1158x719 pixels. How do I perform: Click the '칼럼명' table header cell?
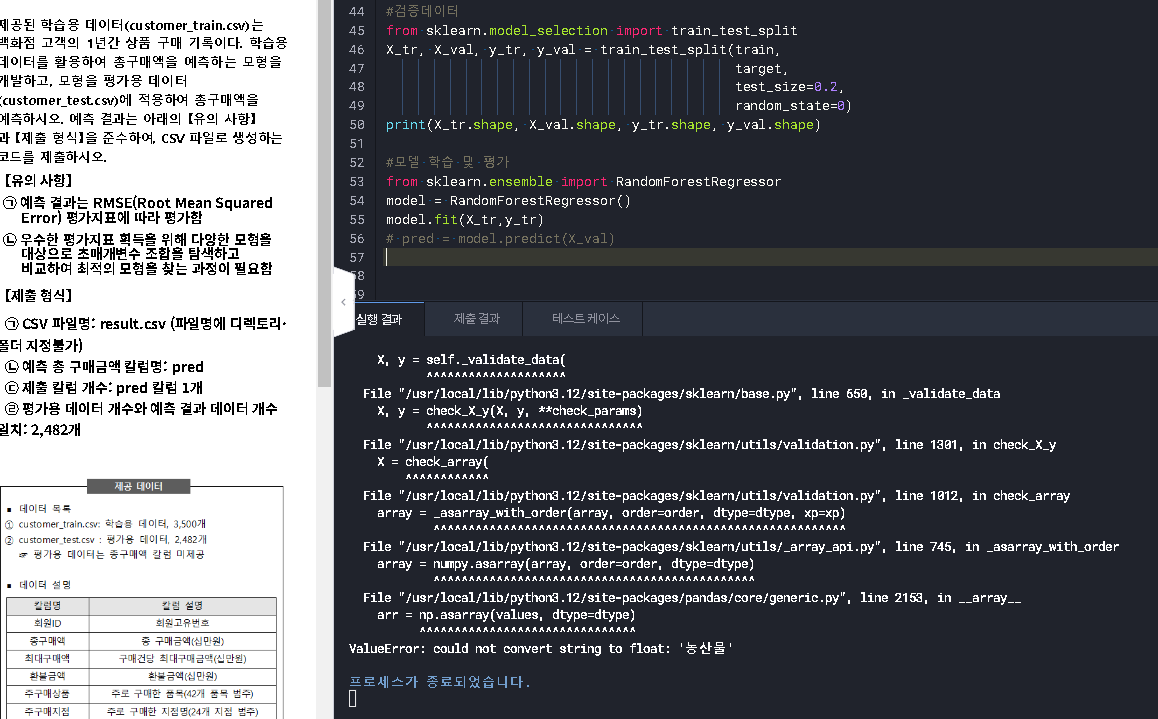tap(47, 605)
